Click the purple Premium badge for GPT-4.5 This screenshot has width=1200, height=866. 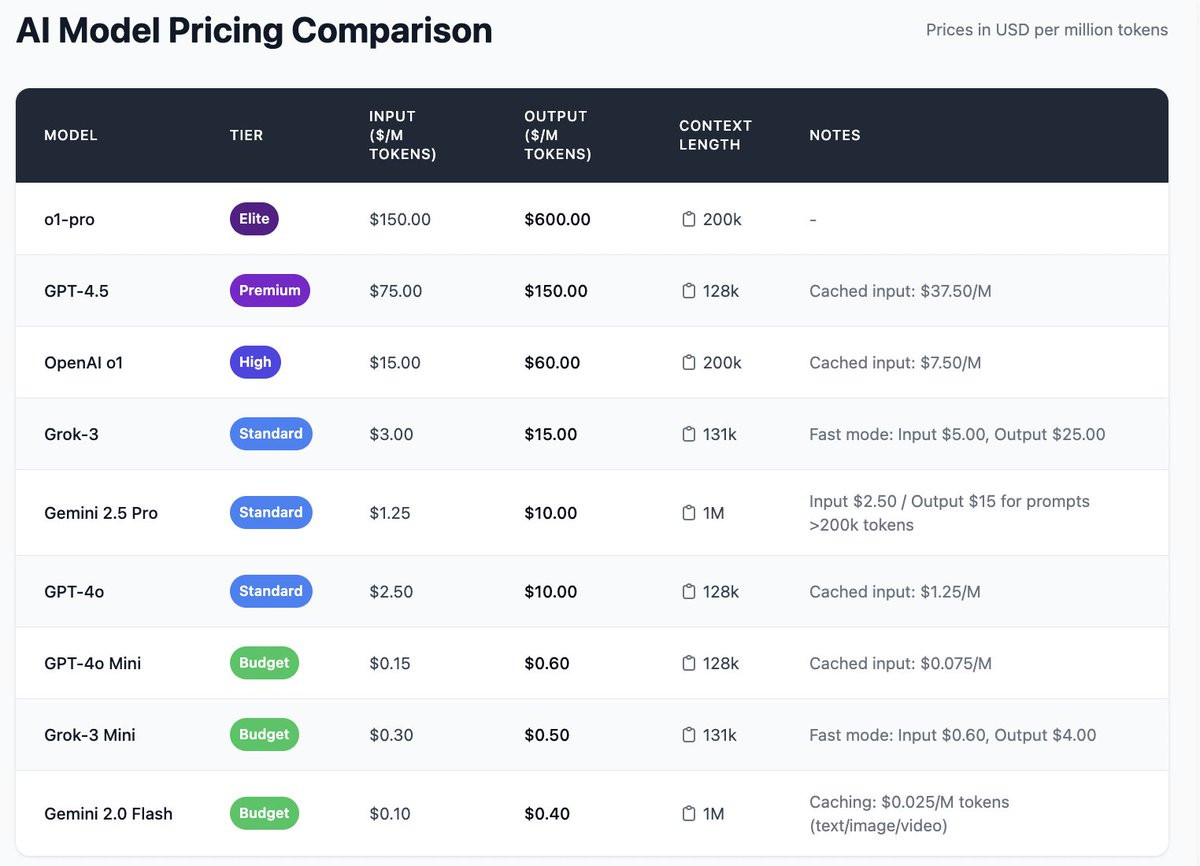[270, 291]
